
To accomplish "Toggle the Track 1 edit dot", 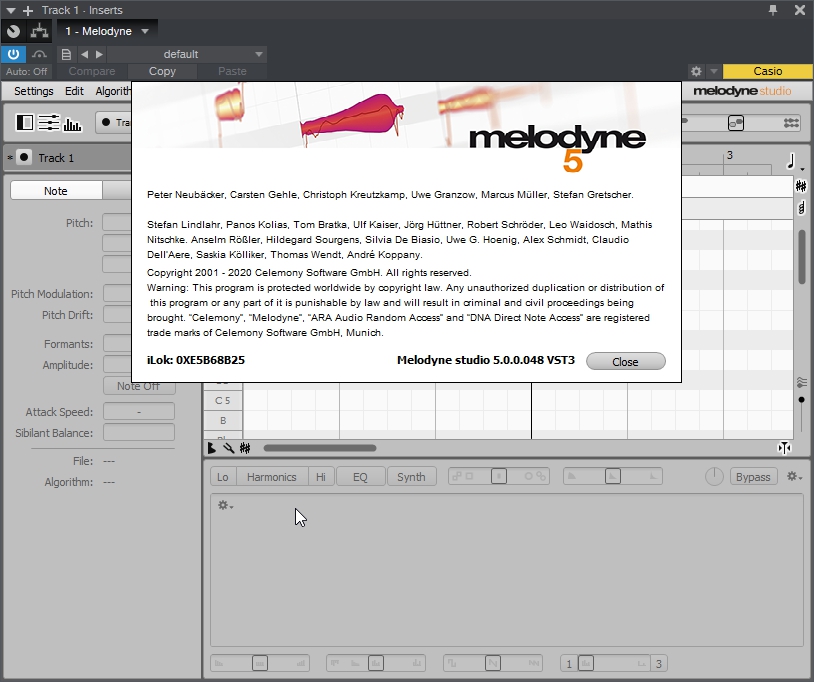I will [24, 157].
